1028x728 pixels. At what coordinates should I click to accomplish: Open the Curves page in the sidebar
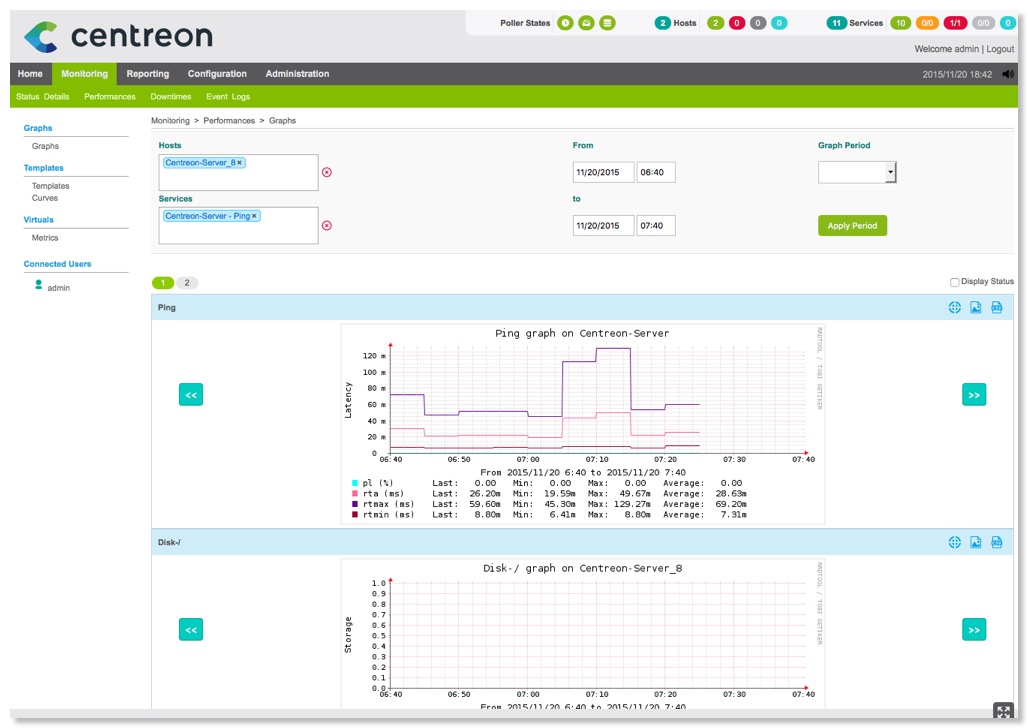[x=47, y=198]
